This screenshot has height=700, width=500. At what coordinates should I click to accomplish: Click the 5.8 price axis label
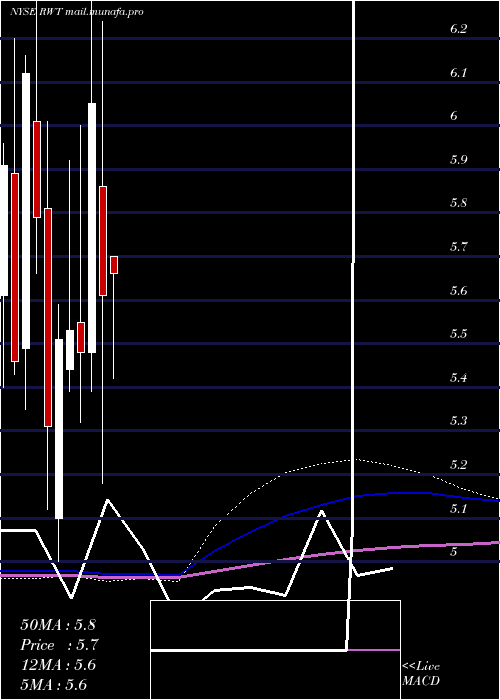(x=458, y=203)
